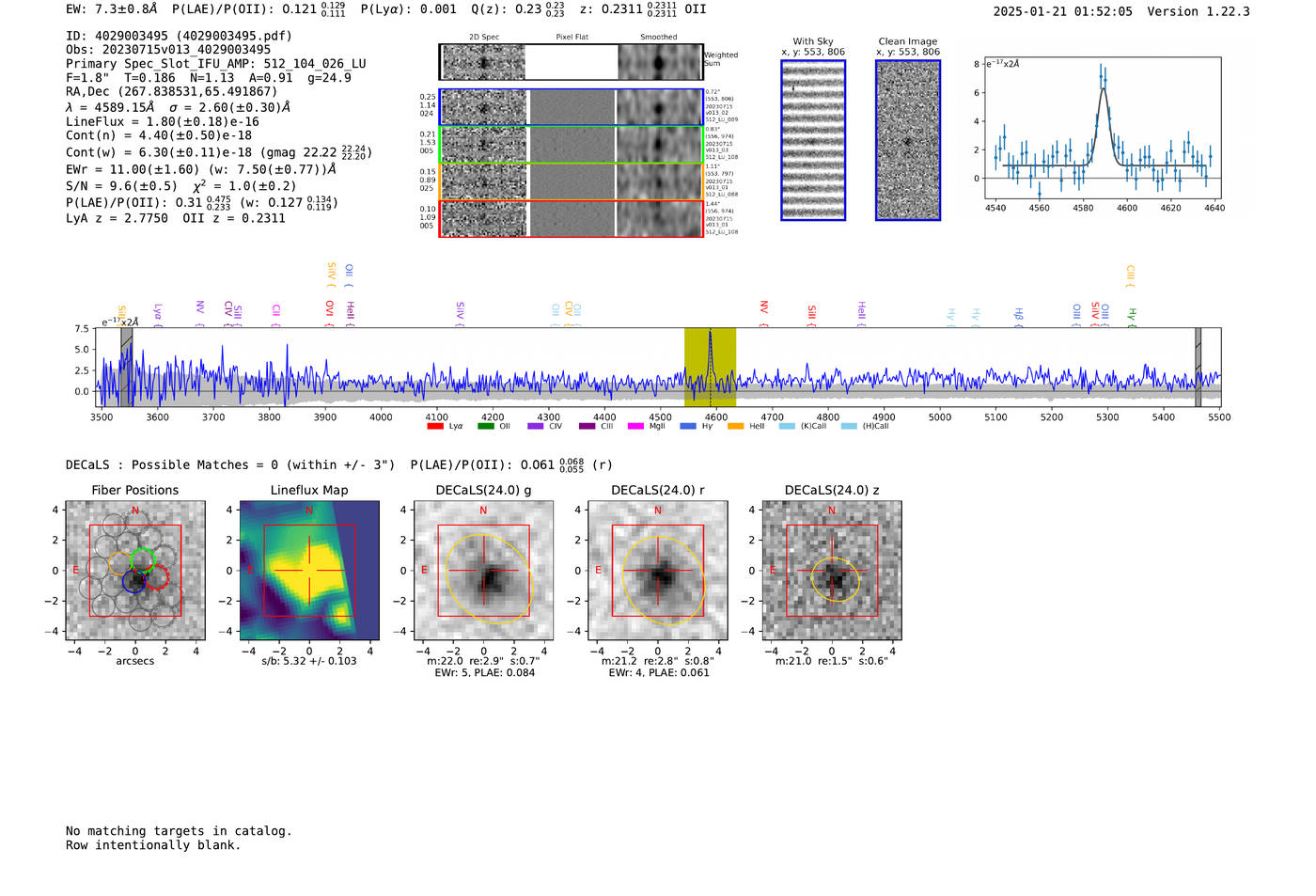Click the blue Hγ legend swatch
The image size is (1316, 896).
(688, 427)
